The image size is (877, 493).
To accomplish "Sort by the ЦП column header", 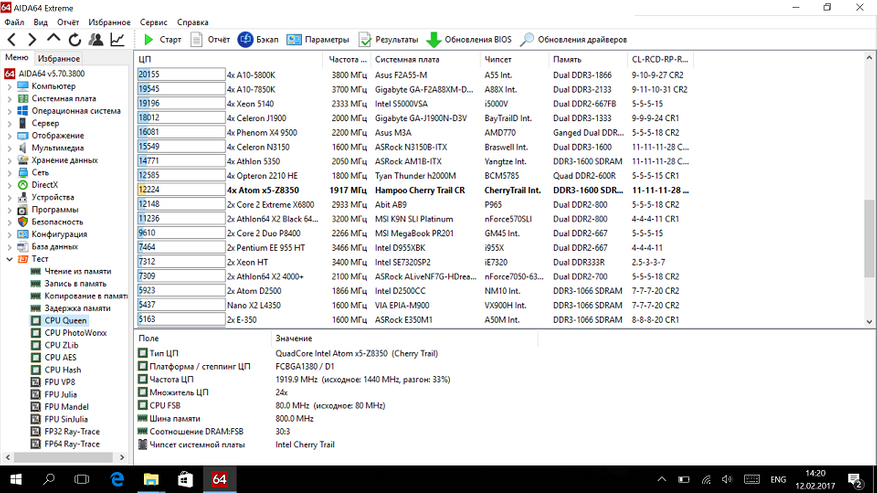I will point(229,59).
